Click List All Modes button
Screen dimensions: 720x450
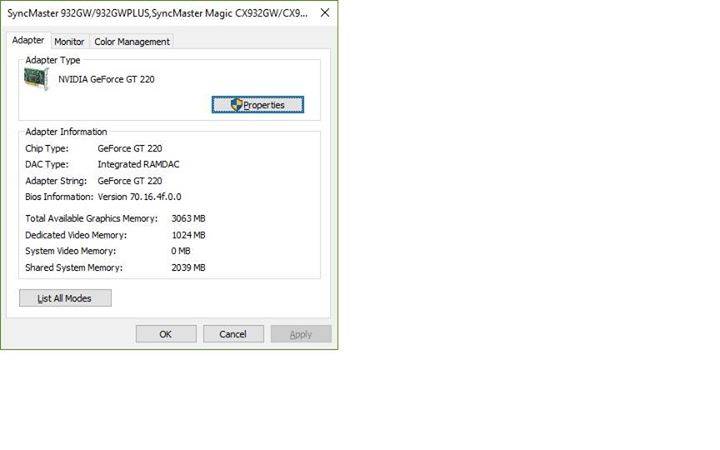click(x=65, y=298)
